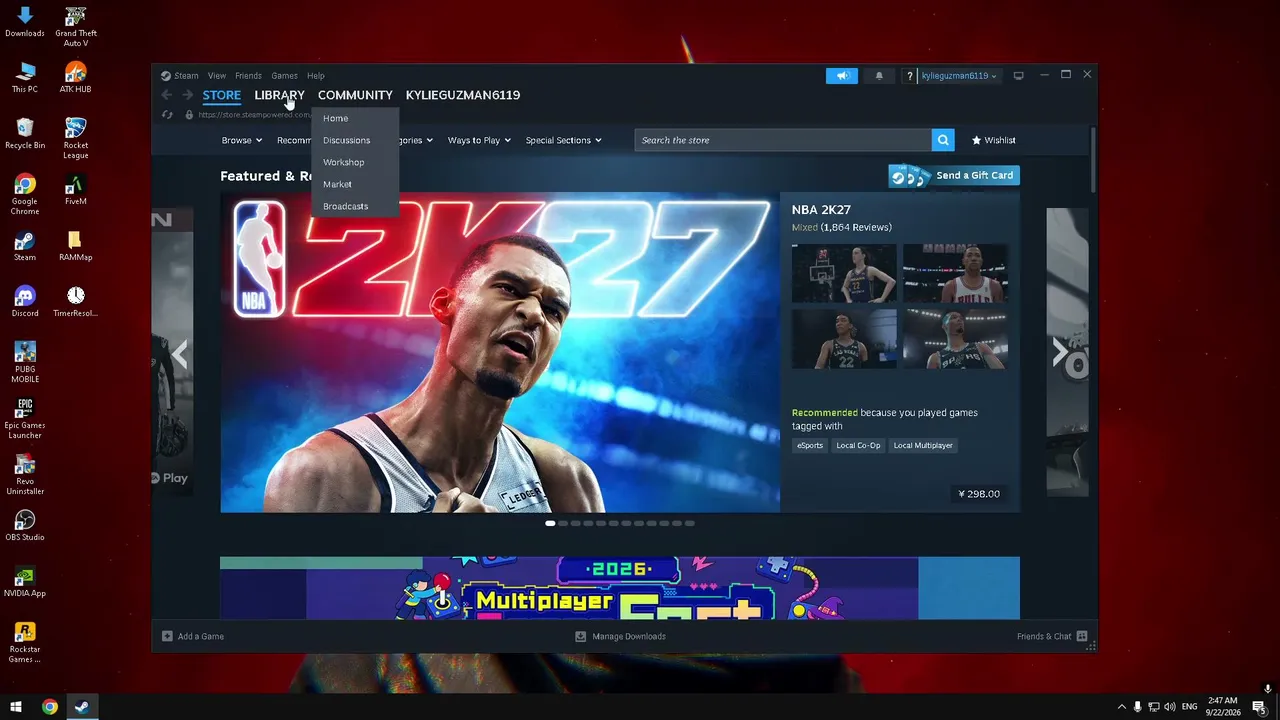Image resolution: width=1280 pixels, height=720 pixels.
Task: Click the Add a Game label
Action: click(200, 636)
